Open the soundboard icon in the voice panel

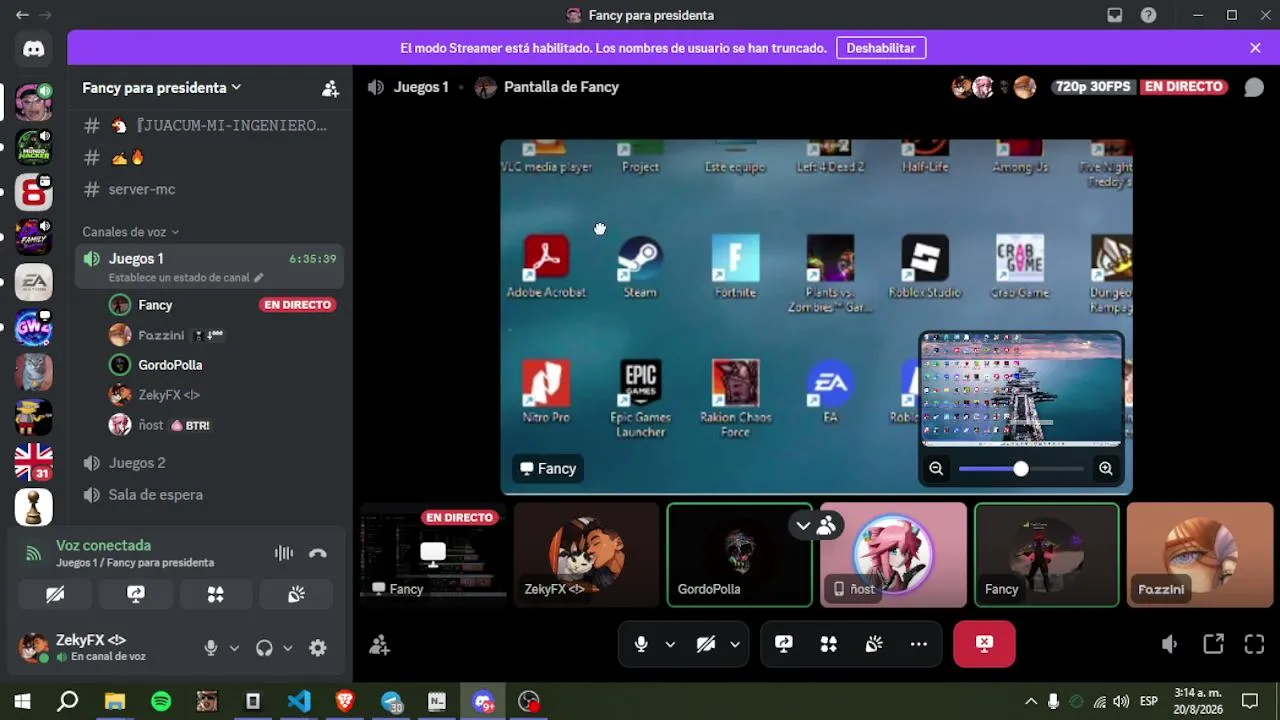click(296, 594)
